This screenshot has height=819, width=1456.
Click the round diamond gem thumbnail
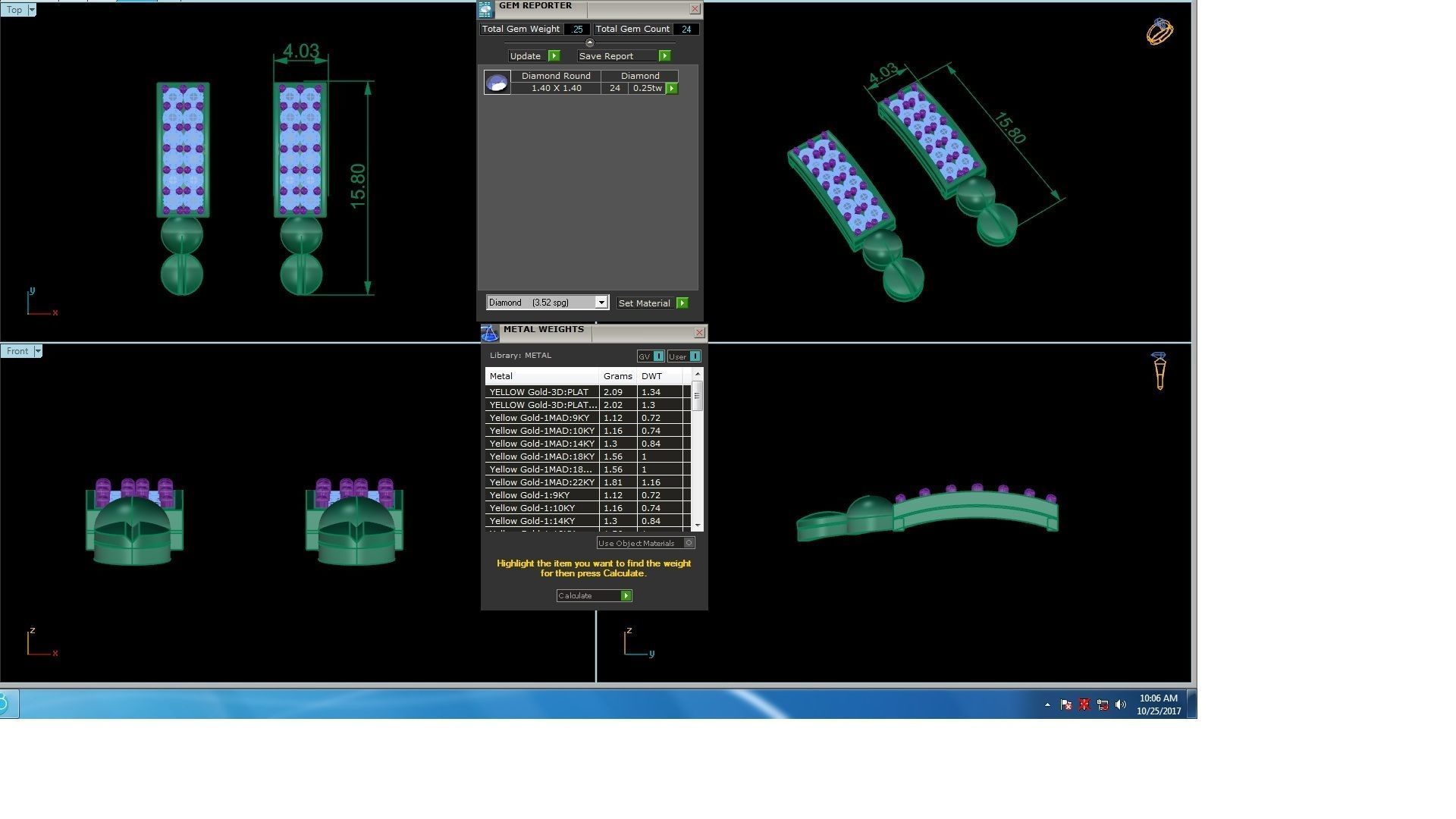tap(497, 83)
